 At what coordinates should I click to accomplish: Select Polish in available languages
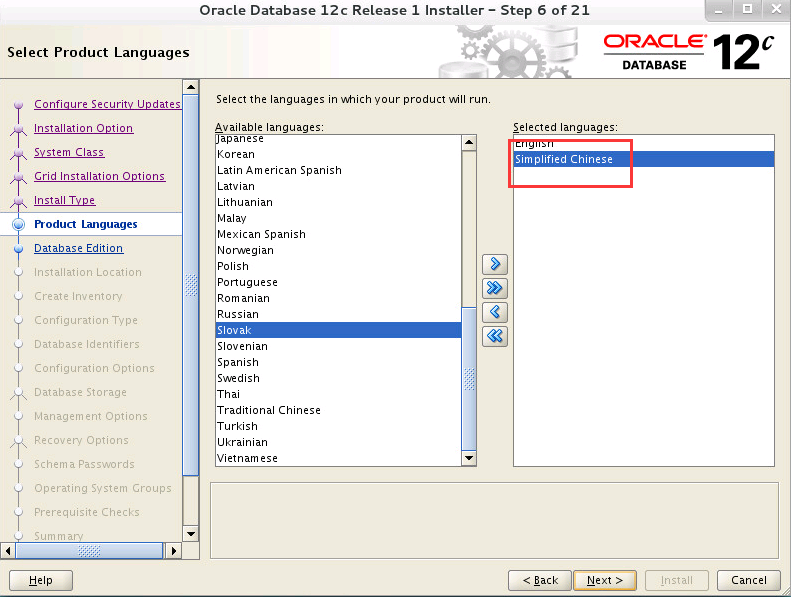tap(338, 266)
